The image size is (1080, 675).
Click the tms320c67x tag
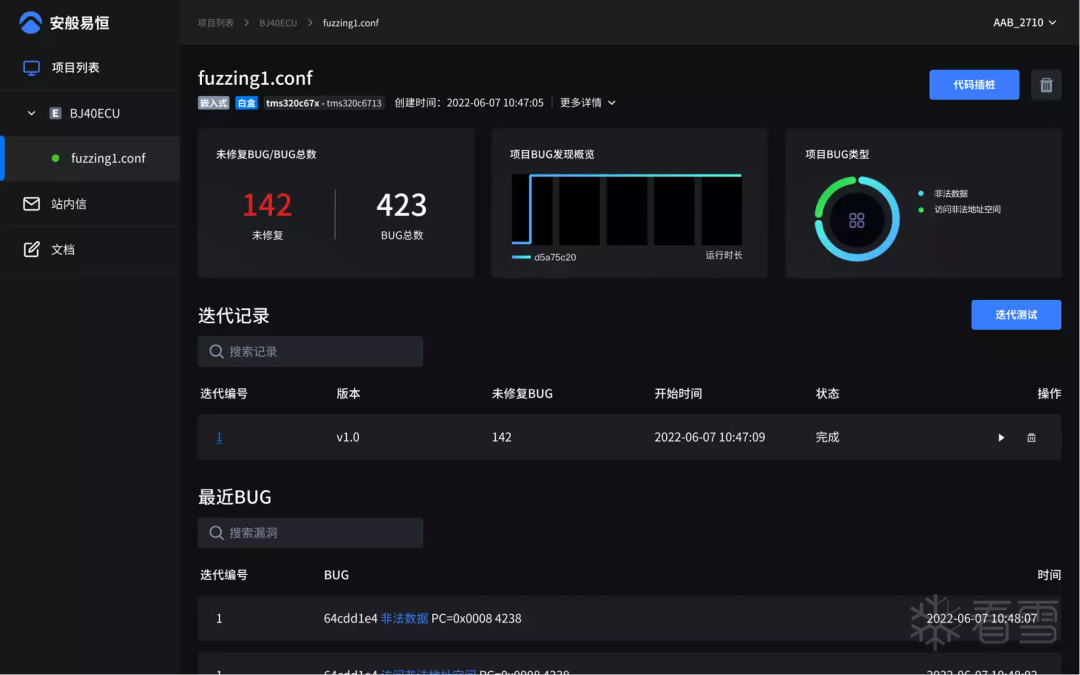[x=324, y=103]
